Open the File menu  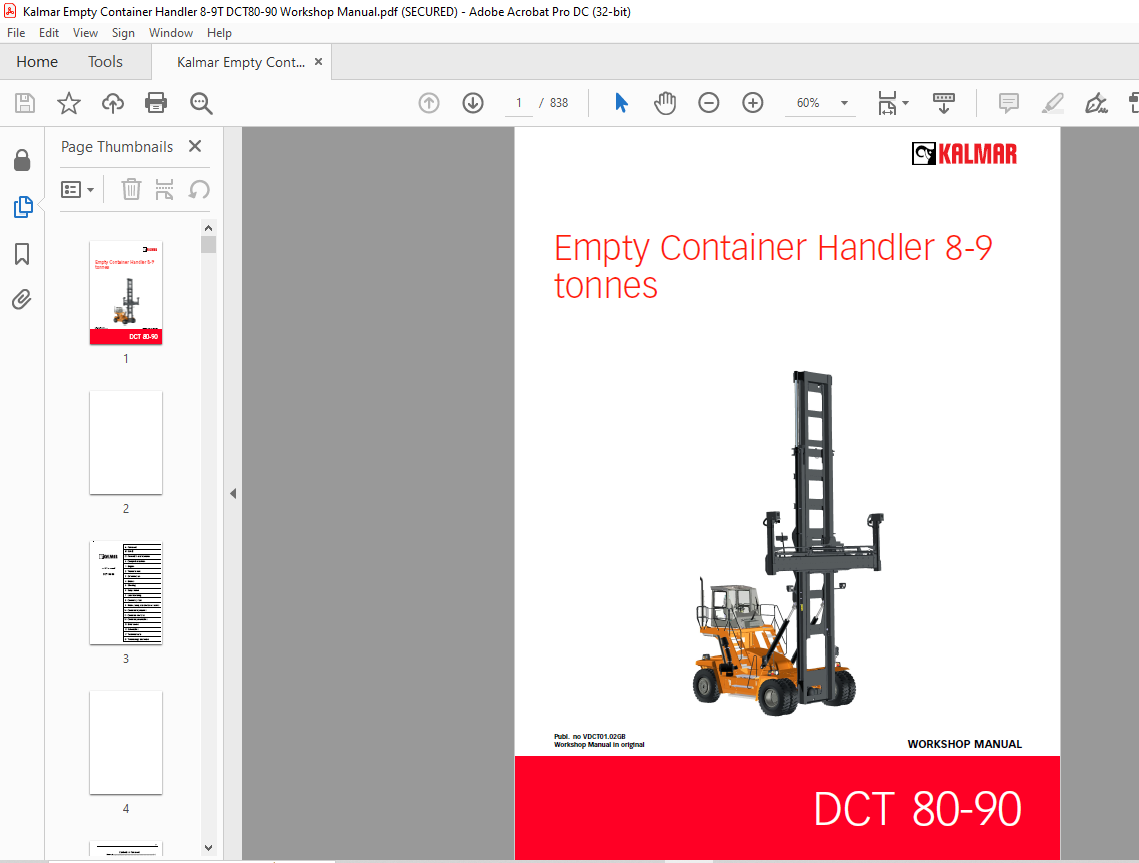[16, 33]
